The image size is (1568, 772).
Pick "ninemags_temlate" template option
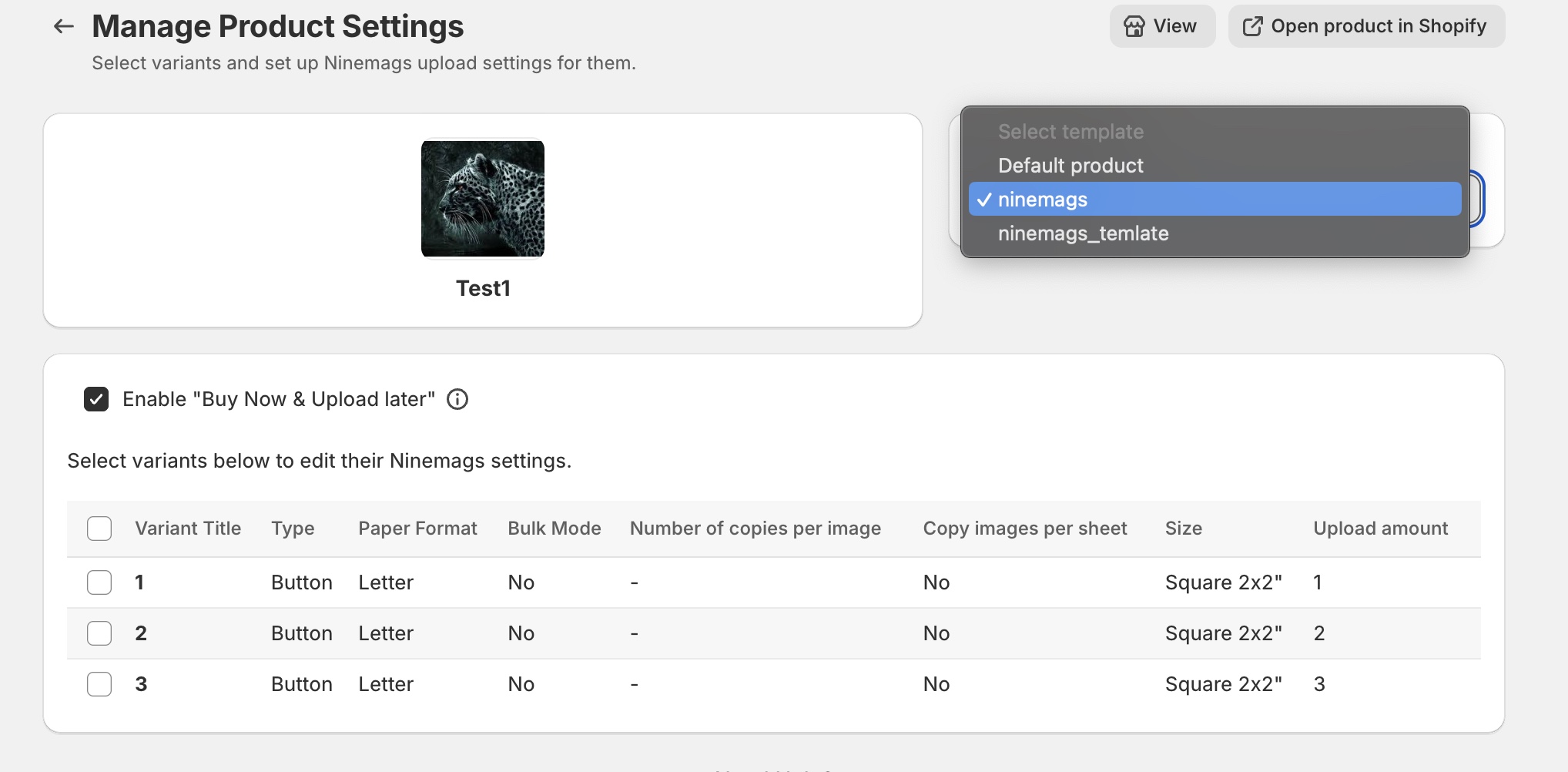(1083, 233)
